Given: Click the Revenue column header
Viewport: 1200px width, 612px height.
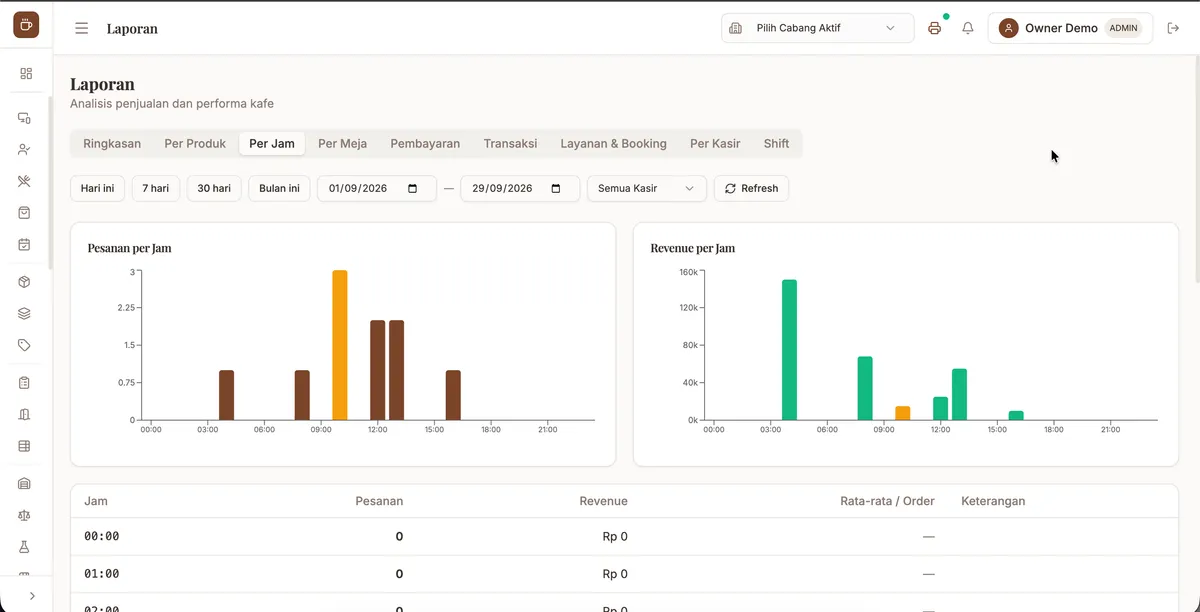Looking at the screenshot, I should pos(603,501).
